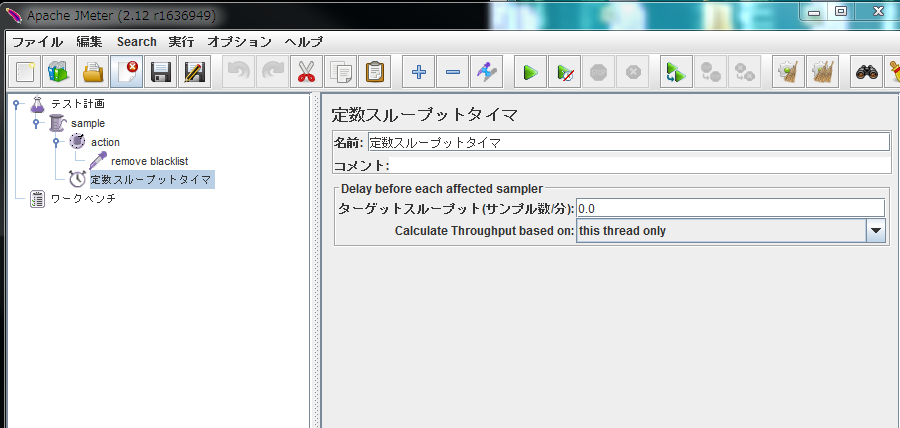Collapse the sample thread group handle

pyautogui.click(x=36, y=123)
